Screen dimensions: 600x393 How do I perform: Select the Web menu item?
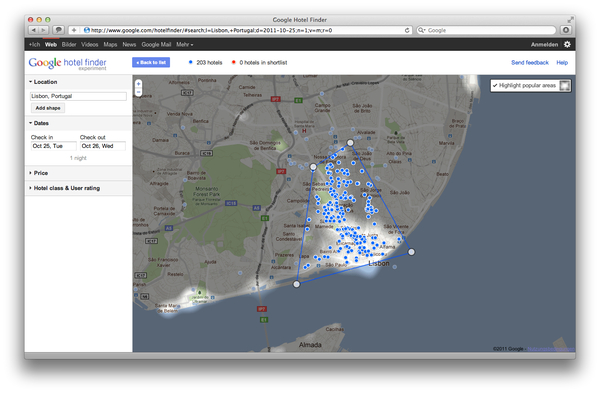coord(51,44)
